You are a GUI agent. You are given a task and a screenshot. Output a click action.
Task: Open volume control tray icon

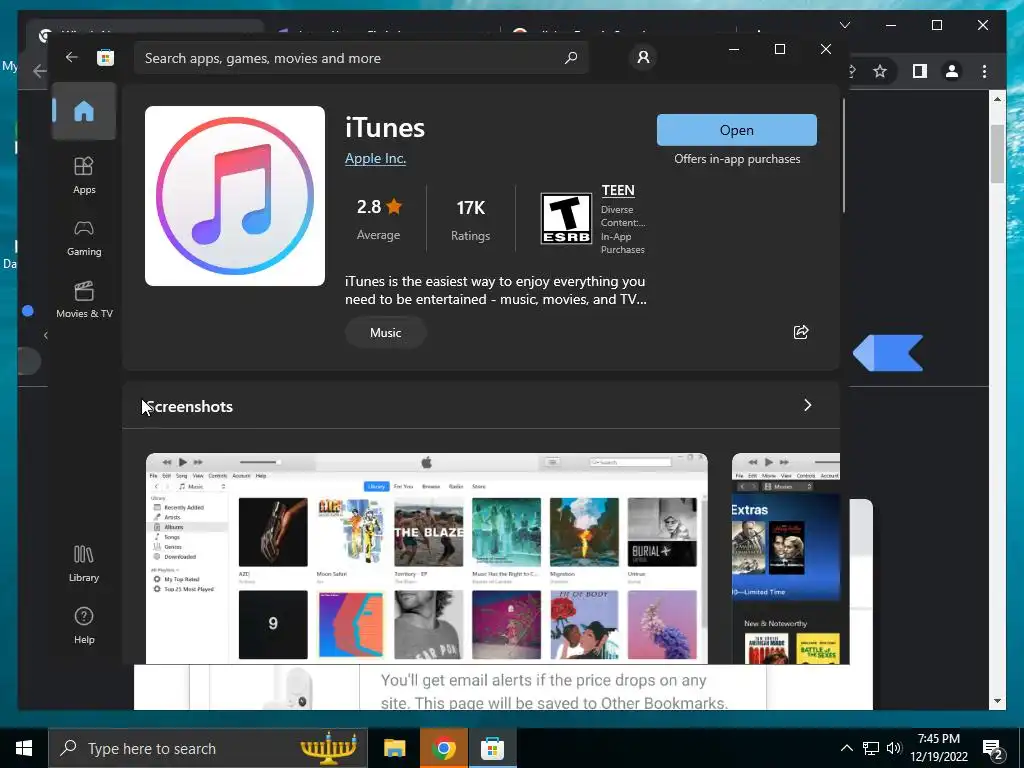click(894, 748)
